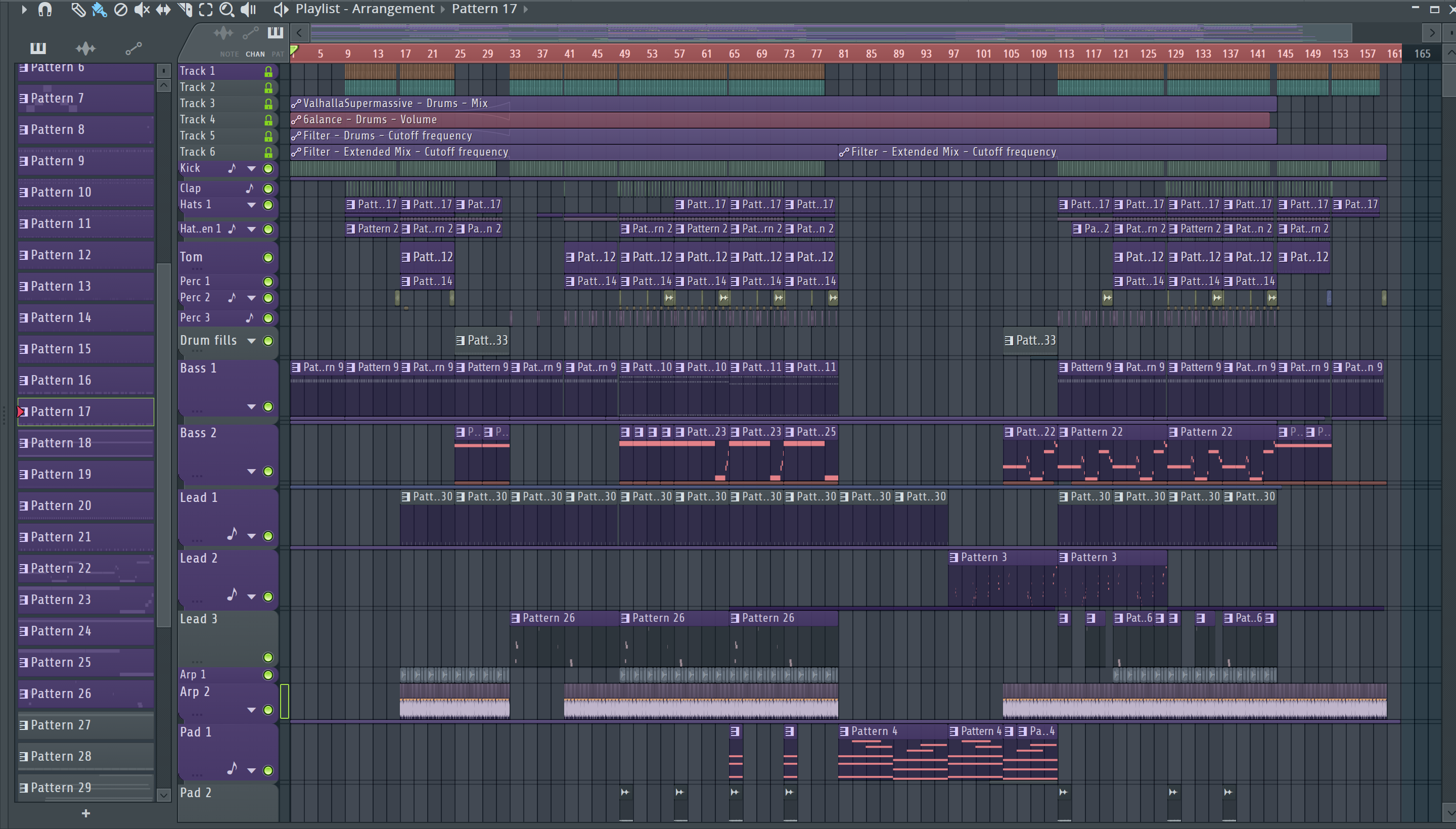
Task: Select the Playback speaker tool
Action: 248,9
